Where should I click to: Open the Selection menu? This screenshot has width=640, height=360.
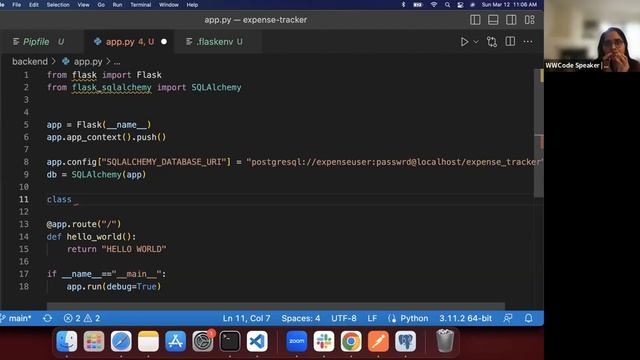pyautogui.click(x=58, y=5)
